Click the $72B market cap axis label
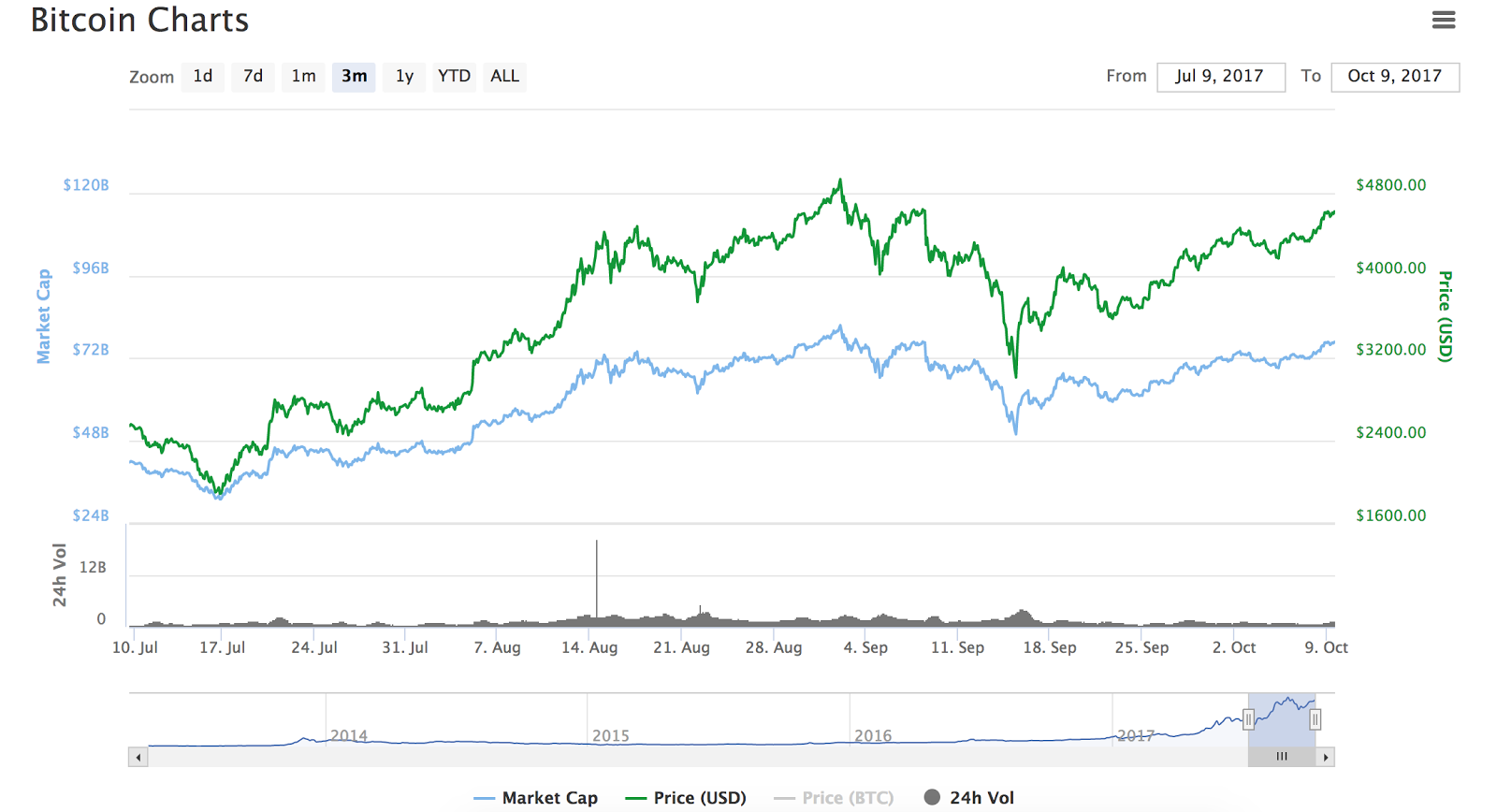 click(91, 350)
